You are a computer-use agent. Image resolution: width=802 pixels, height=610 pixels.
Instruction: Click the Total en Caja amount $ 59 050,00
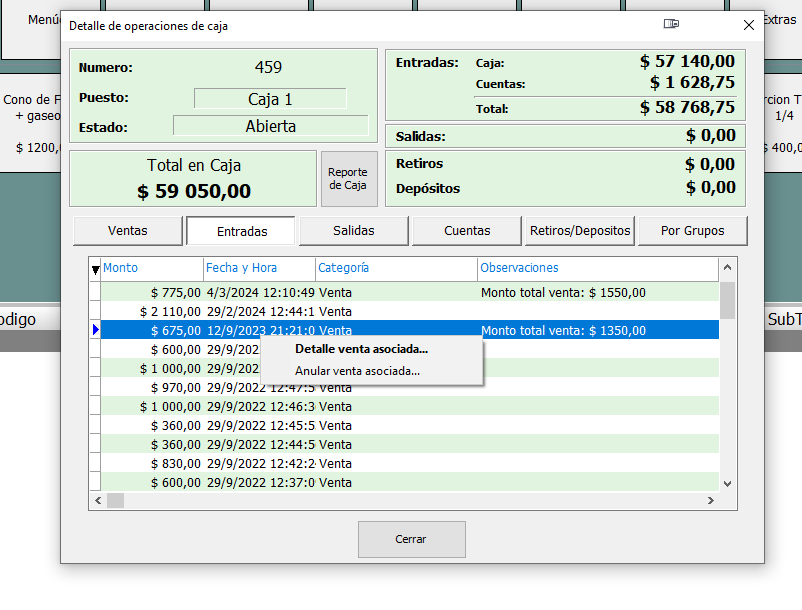coord(194,191)
